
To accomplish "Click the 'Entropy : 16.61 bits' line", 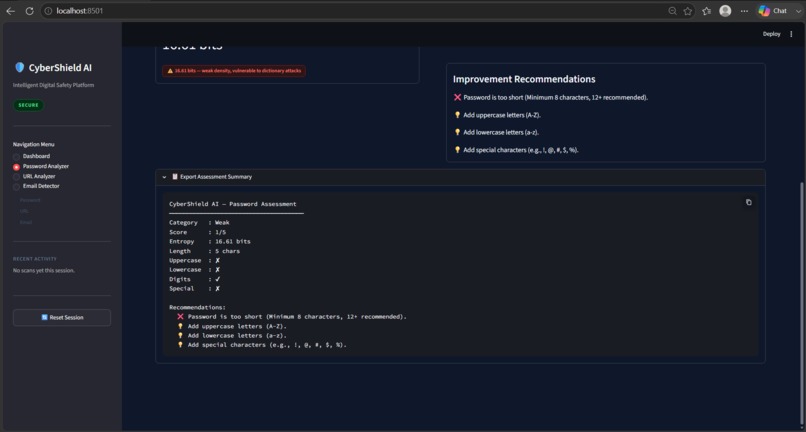I will 210,241.
